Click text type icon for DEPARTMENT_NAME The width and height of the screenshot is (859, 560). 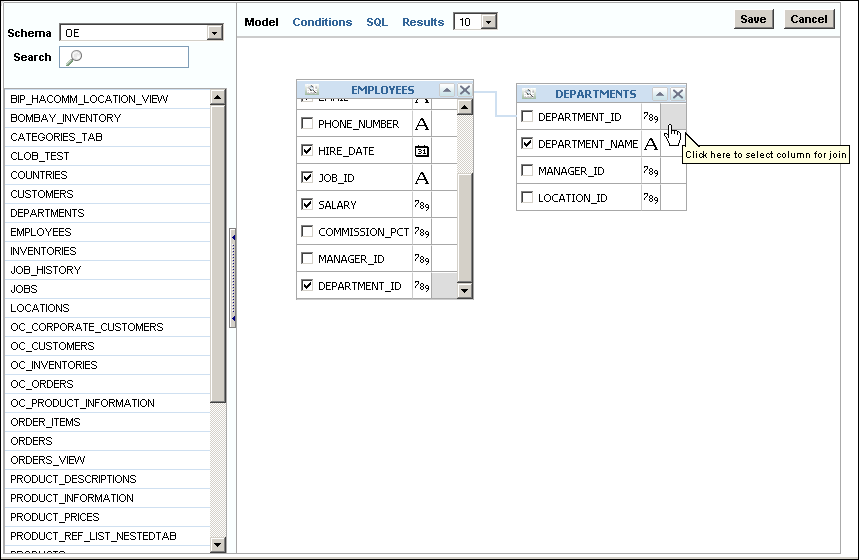[651, 144]
